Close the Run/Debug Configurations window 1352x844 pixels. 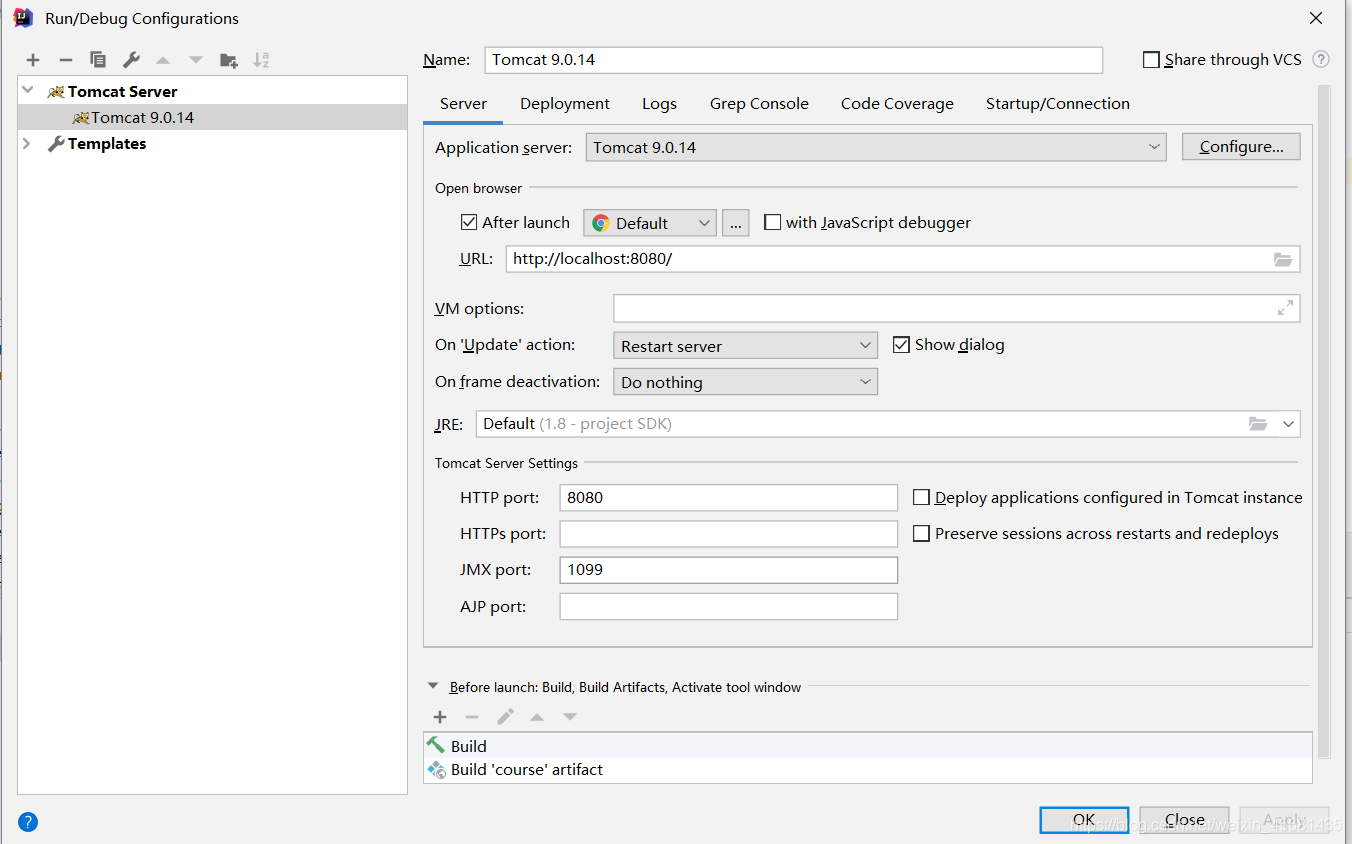(1316, 18)
